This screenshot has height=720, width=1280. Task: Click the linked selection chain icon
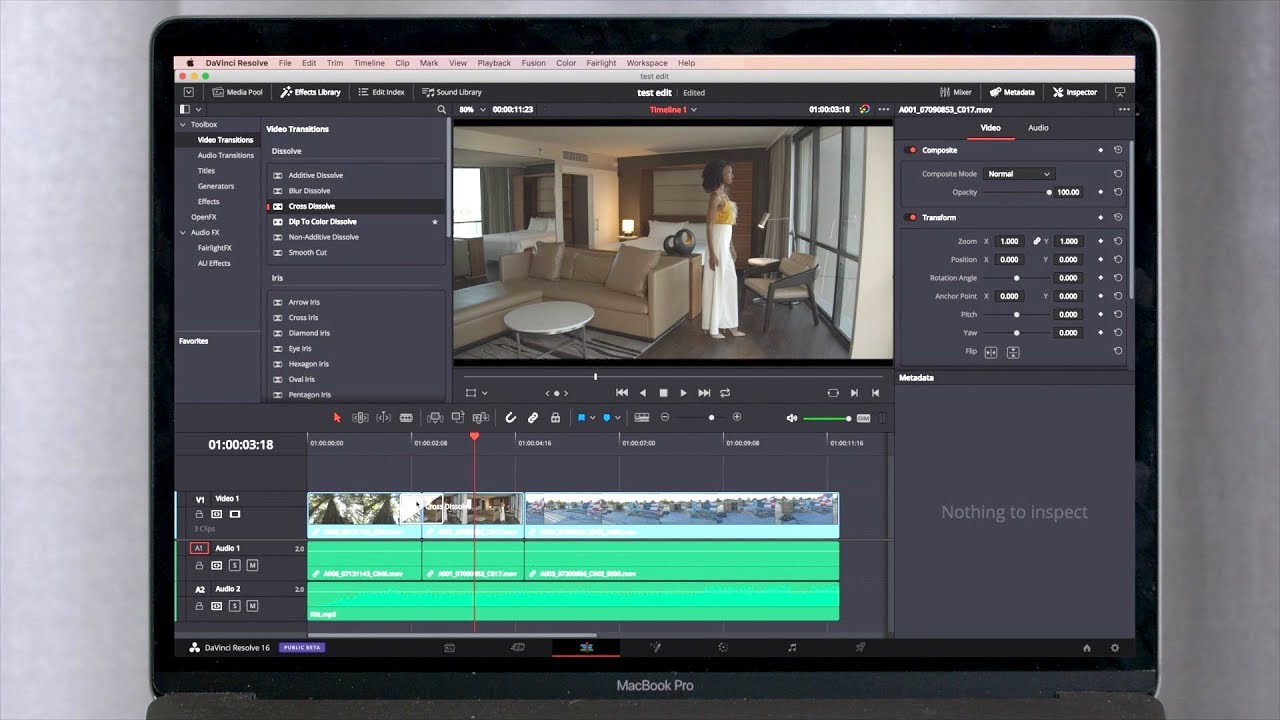point(533,417)
